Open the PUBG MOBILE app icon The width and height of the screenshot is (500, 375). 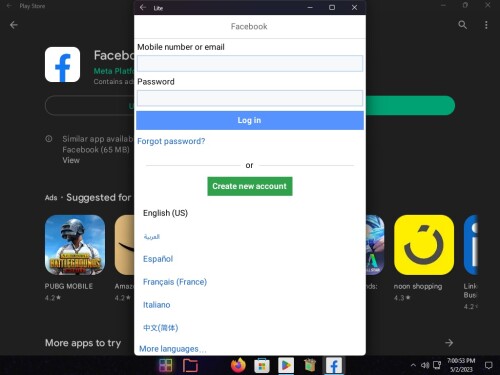point(75,245)
